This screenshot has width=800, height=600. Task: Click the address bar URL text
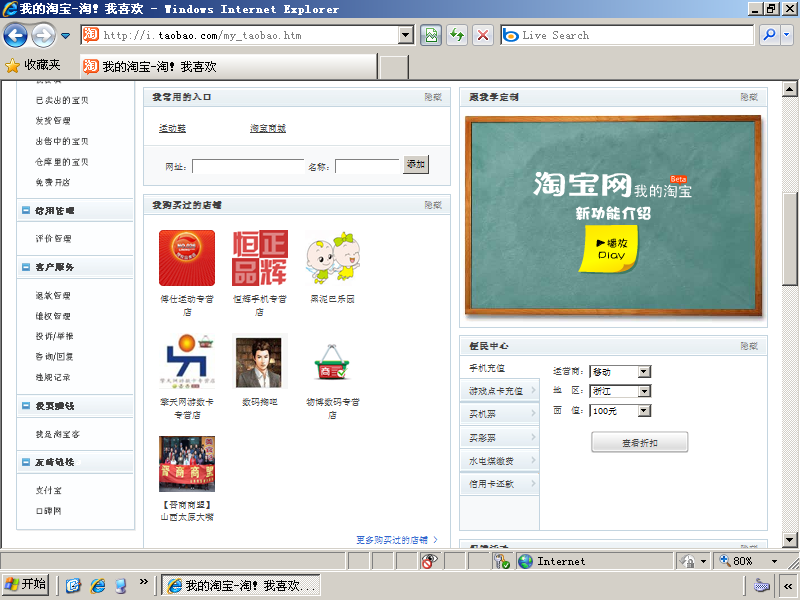click(202, 35)
